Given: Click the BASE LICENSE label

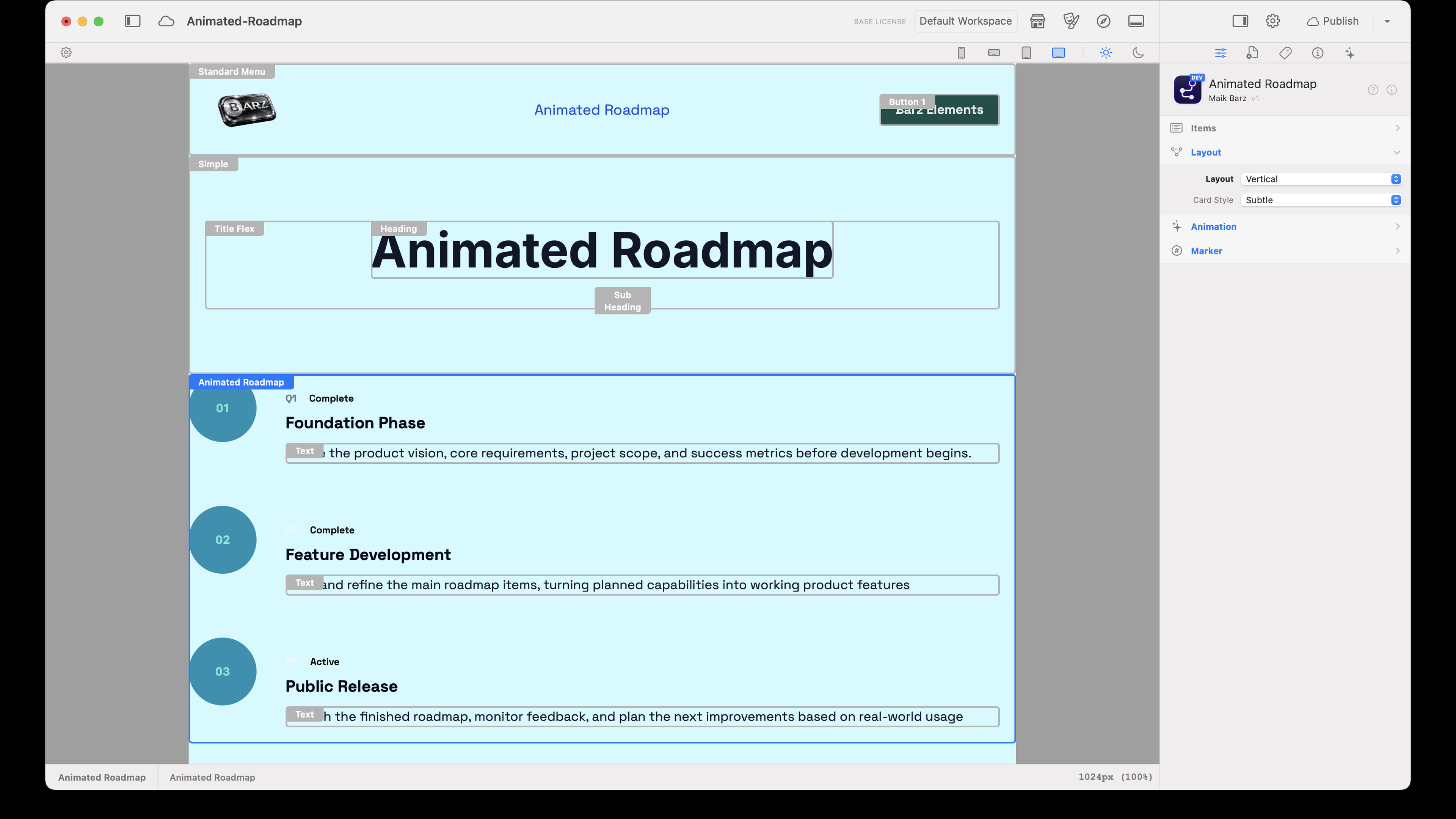Looking at the screenshot, I should point(880,22).
